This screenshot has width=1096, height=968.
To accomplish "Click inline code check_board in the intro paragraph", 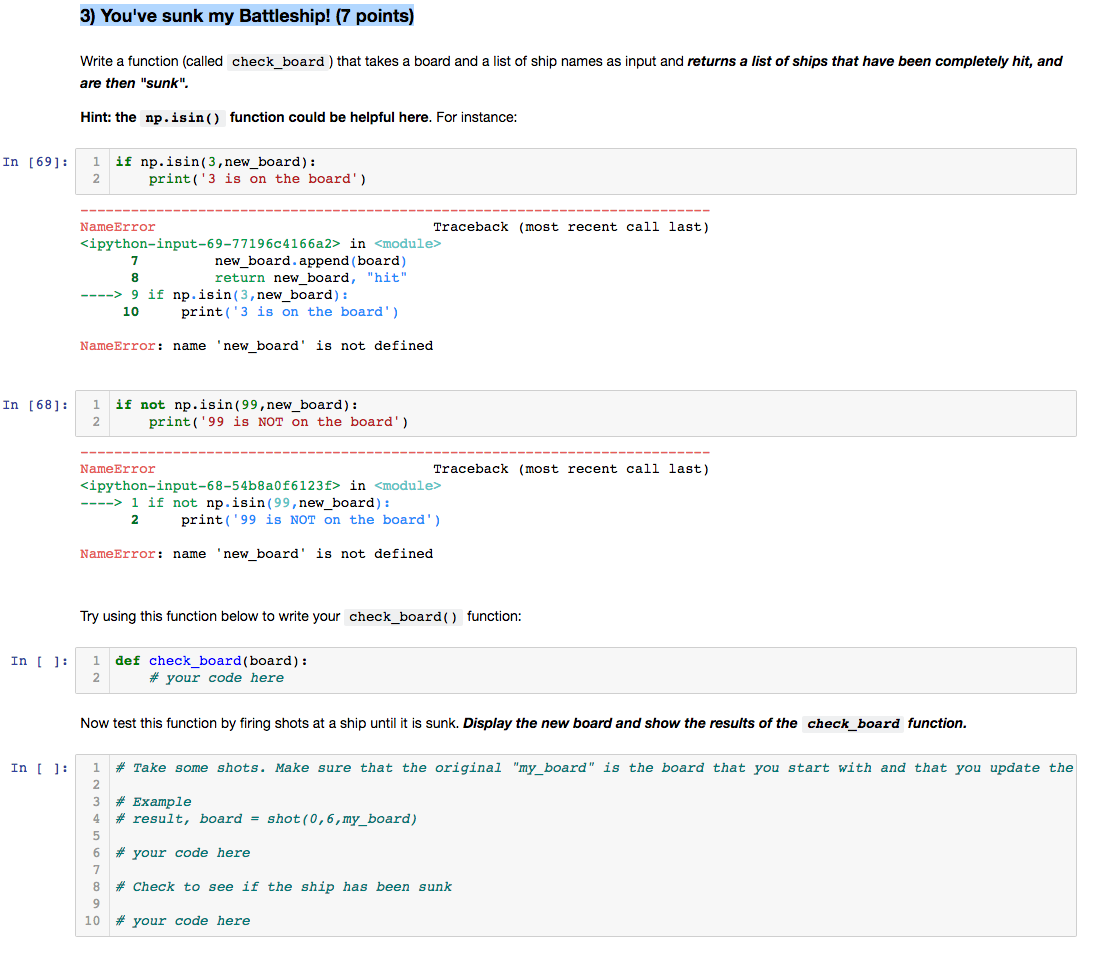I will coord(278,62).
